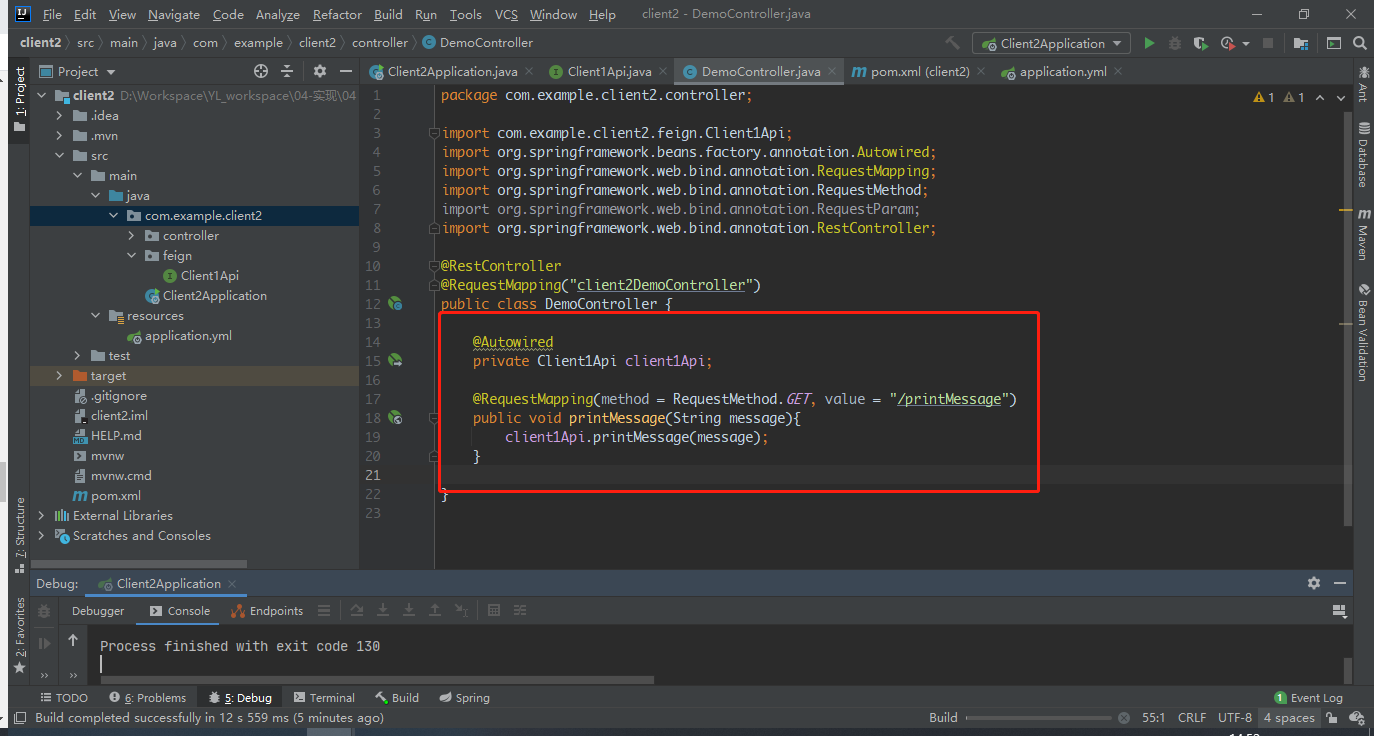Expand External Libraries node

(x=42, y=515)
